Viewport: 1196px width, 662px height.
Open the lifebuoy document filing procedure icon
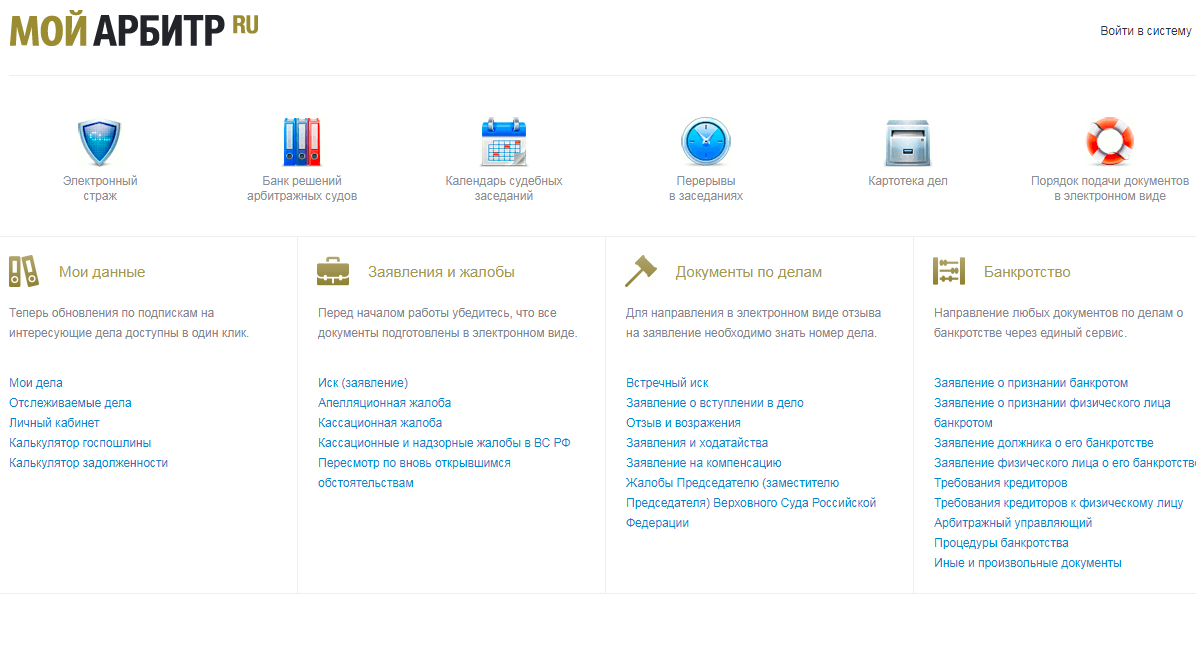[x=1110, y=141]
